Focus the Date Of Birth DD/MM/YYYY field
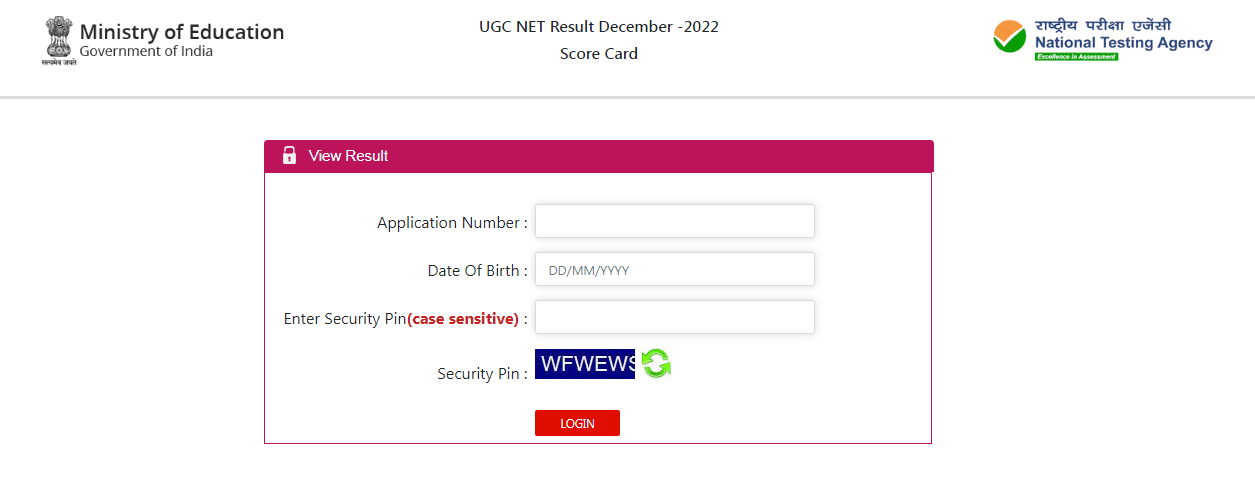Image resolution: width=1255 pixels, height=478 pixels. tap(675, 269)
